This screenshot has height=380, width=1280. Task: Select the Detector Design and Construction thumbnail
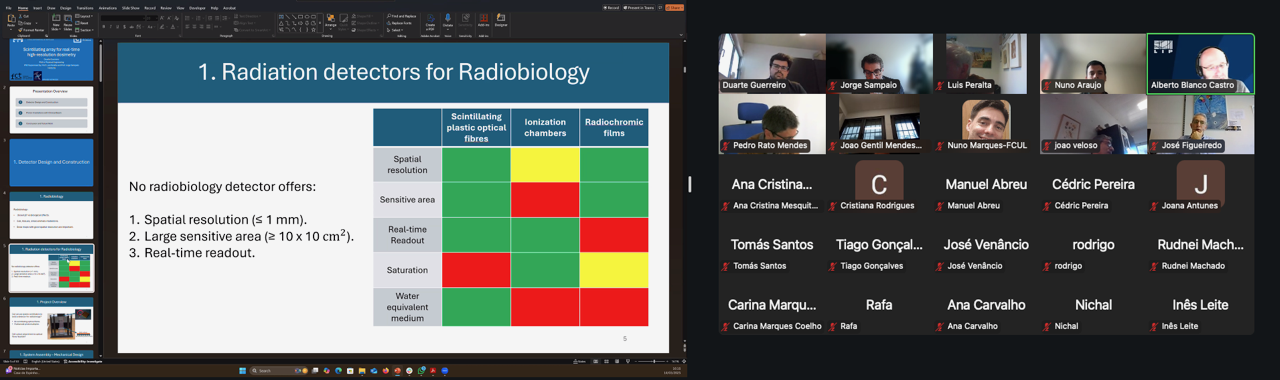pos(51,162)
